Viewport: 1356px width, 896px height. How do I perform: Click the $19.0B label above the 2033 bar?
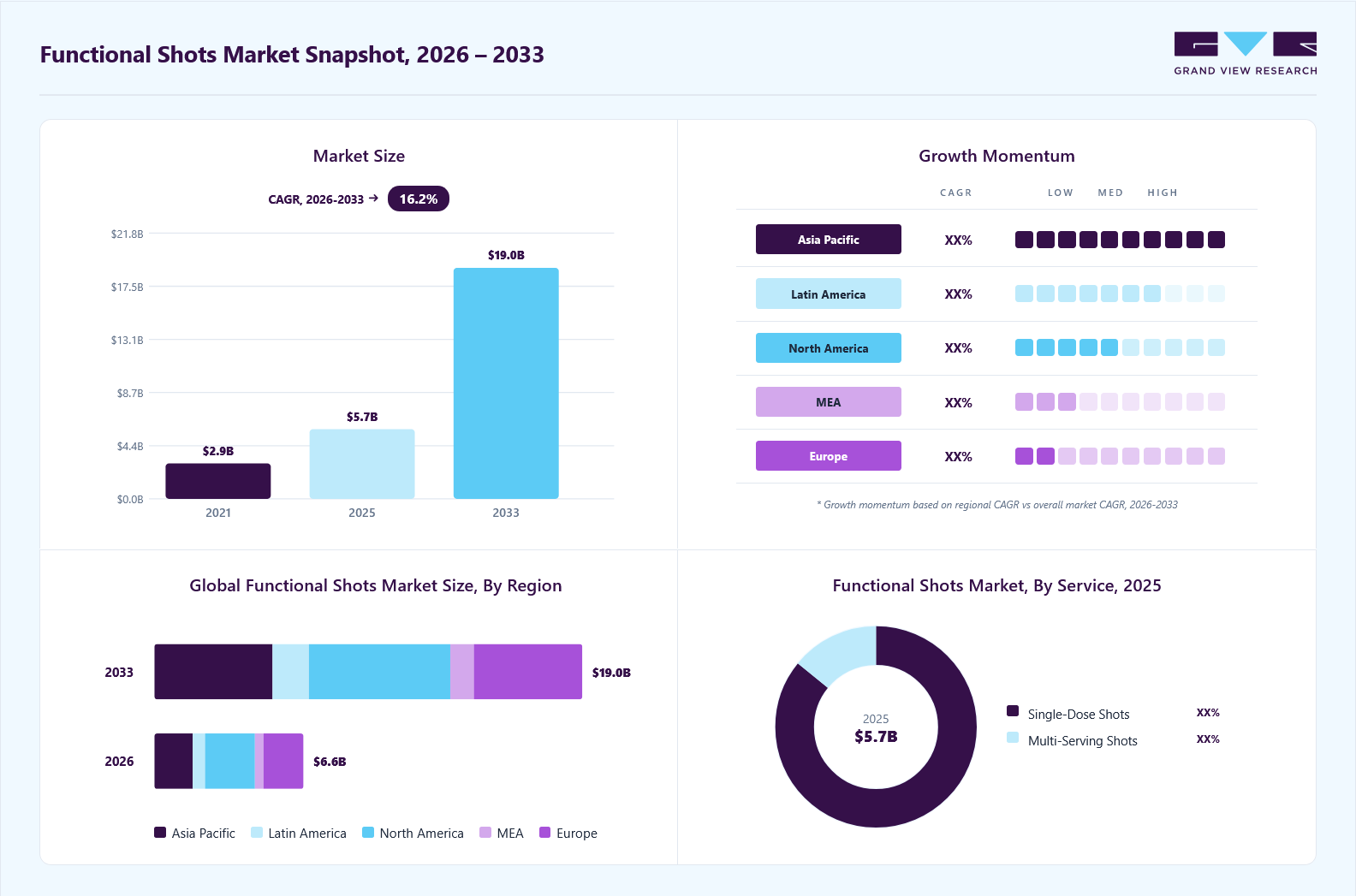(x=506, y=255)
